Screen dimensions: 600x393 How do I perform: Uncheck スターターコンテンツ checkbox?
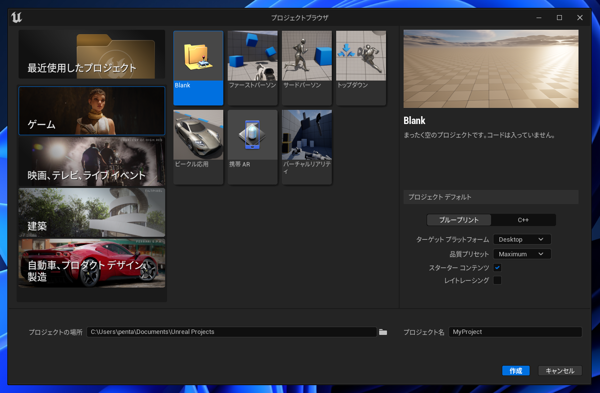point(497,267)
